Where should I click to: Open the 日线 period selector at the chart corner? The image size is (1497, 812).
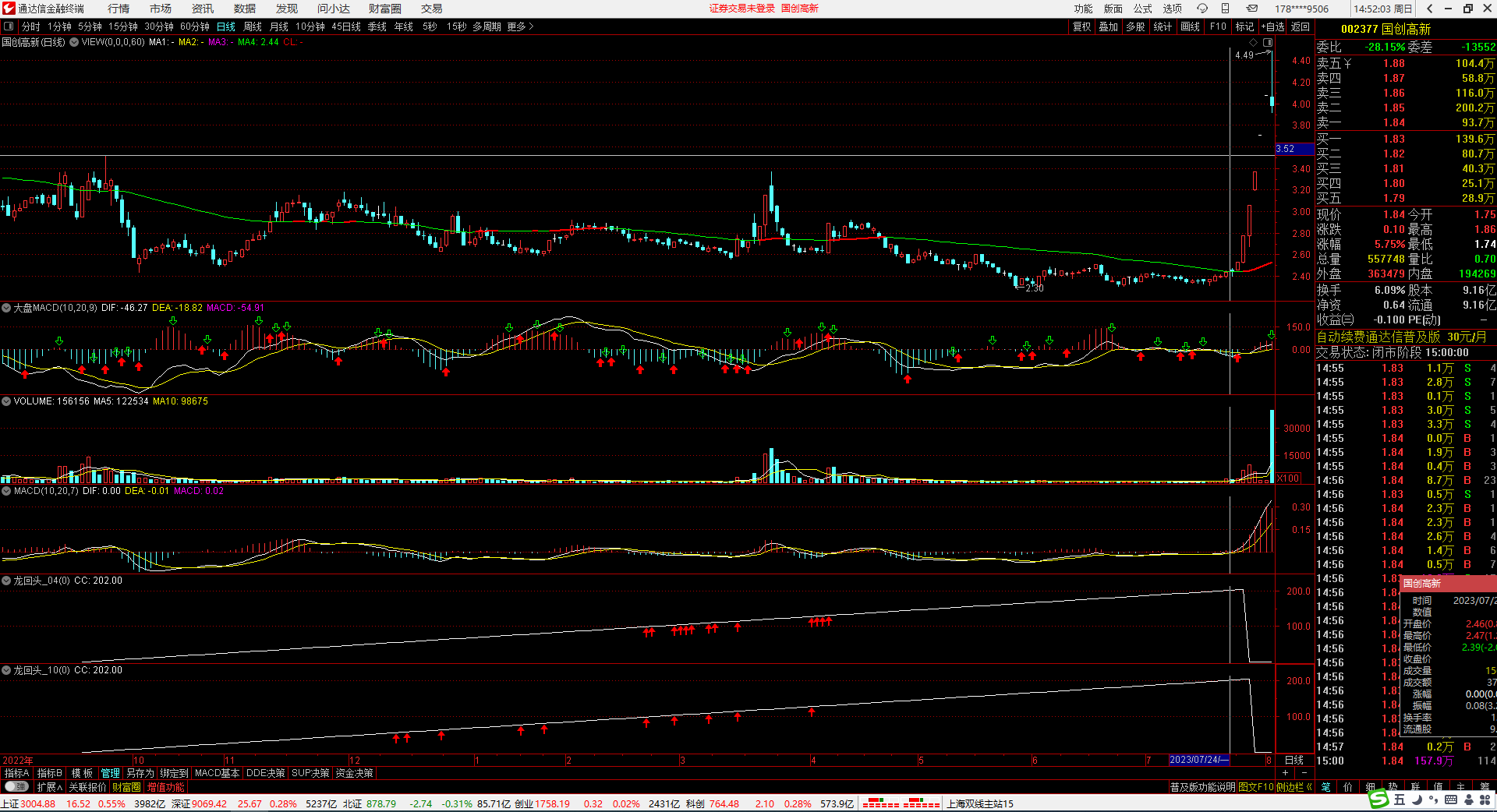click(1294, 760)
